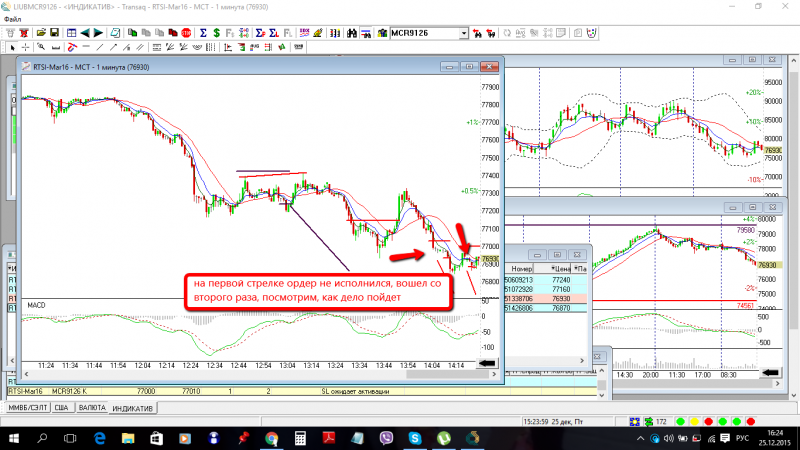Click the sigma L toolbar icon

tap(274, 33)
